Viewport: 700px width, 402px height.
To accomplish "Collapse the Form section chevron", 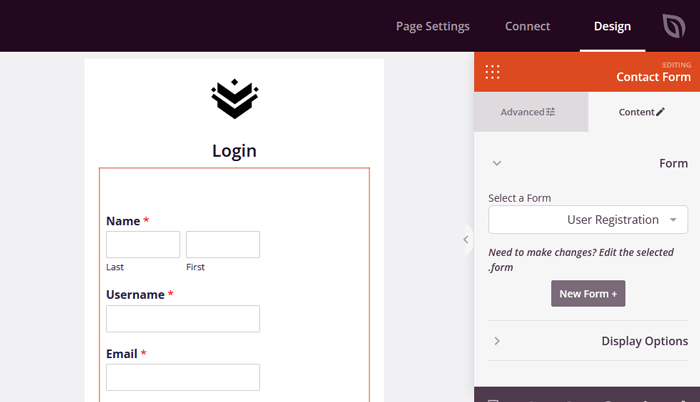I will (497, 163).
